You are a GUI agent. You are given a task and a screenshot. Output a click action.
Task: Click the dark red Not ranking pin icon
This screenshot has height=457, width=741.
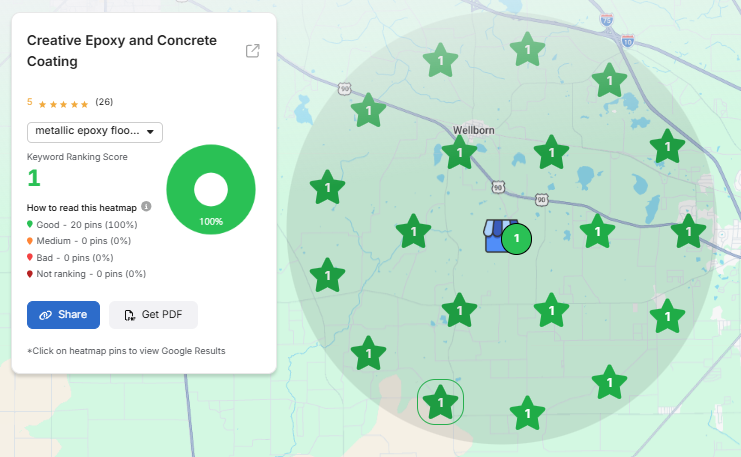[x=30, y=274]
